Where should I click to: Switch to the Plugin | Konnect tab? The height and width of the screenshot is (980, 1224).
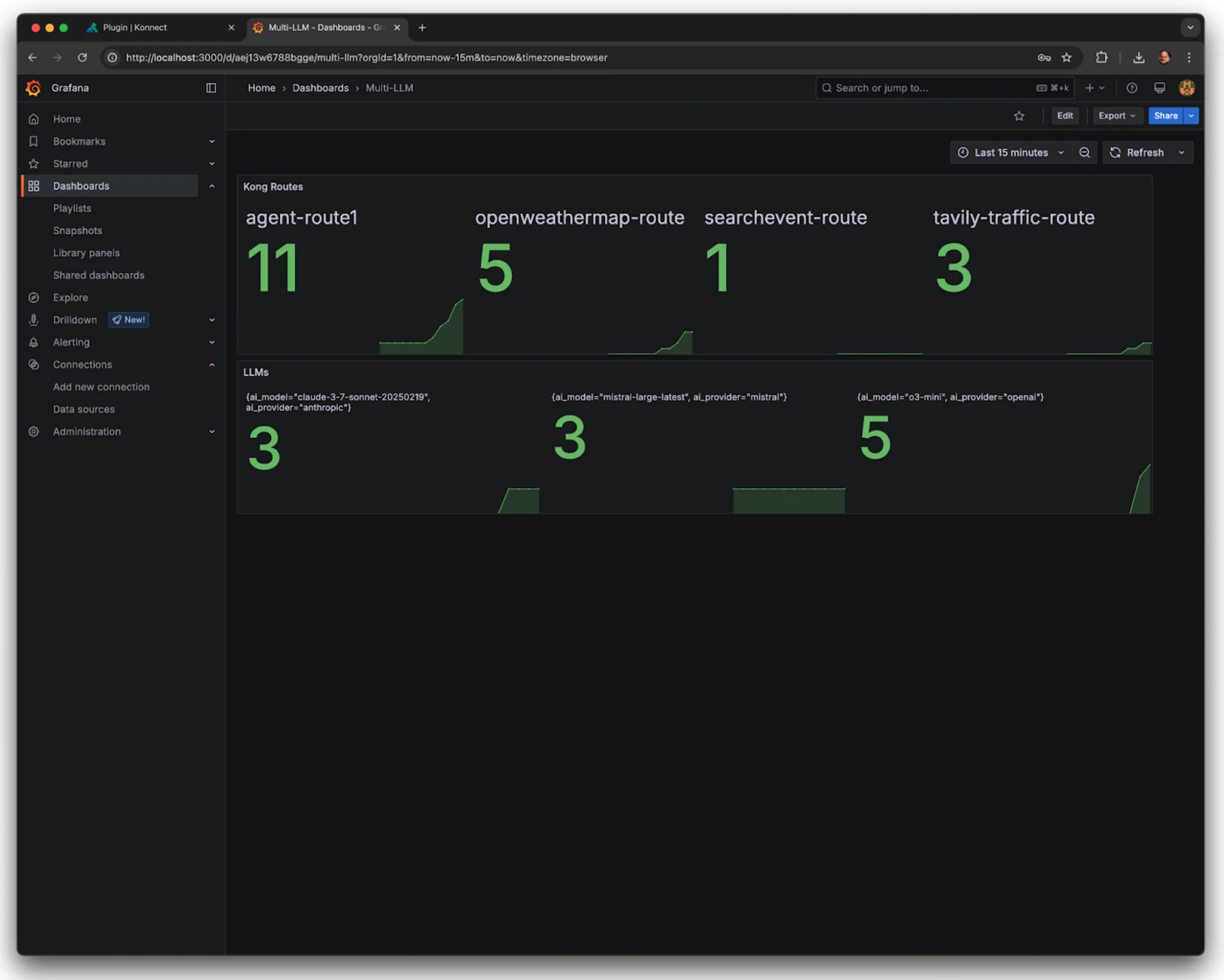(135, 27)
